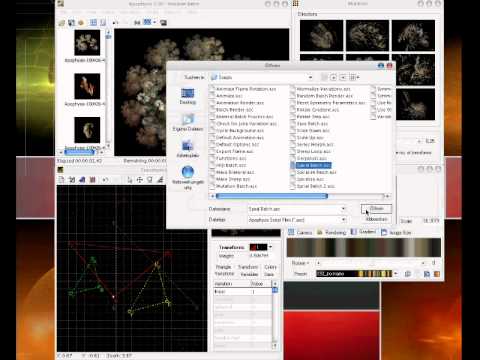Click the red delete icon in editor toolbar

(x=92, y=180)
